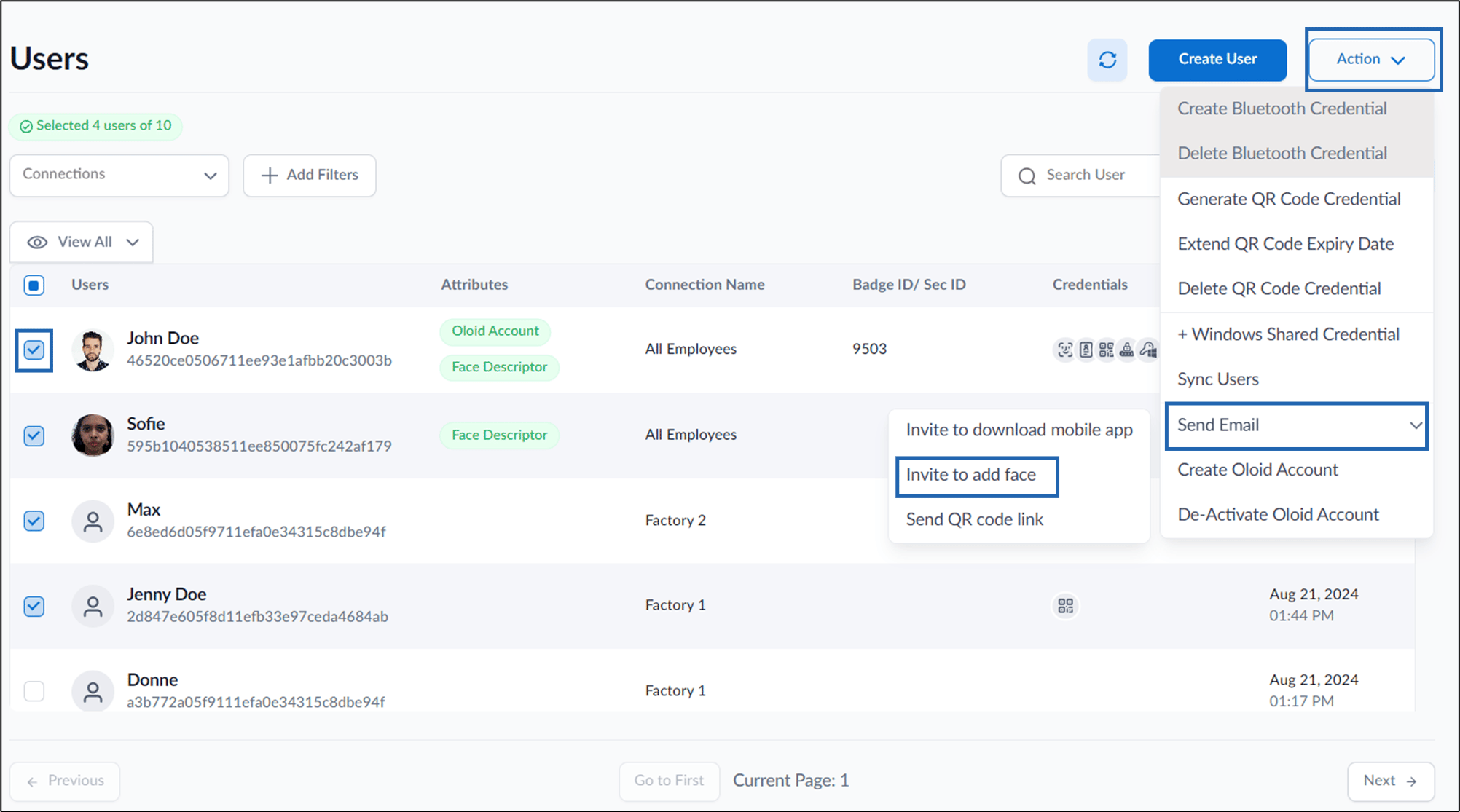Uncheck Jenny Doe's row checkbox
Screen dimensions: 1460x812
pyautogui.click(x=34, y=606)
